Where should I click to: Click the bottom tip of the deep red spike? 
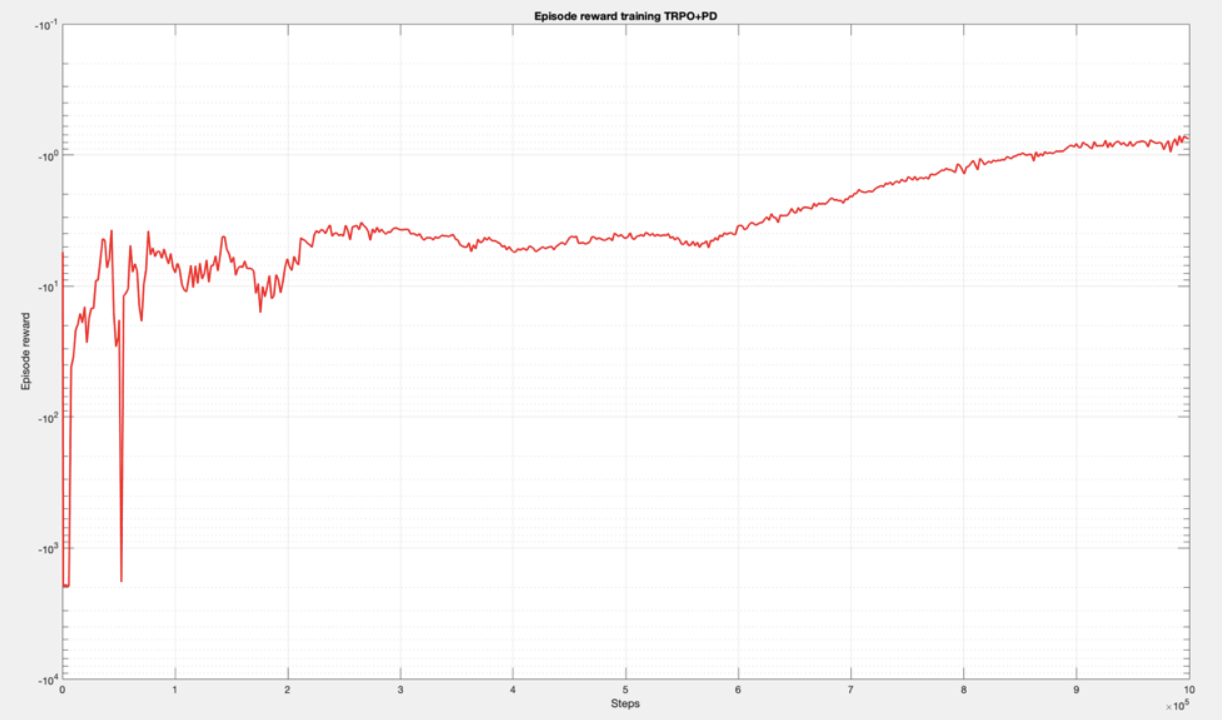121,580
